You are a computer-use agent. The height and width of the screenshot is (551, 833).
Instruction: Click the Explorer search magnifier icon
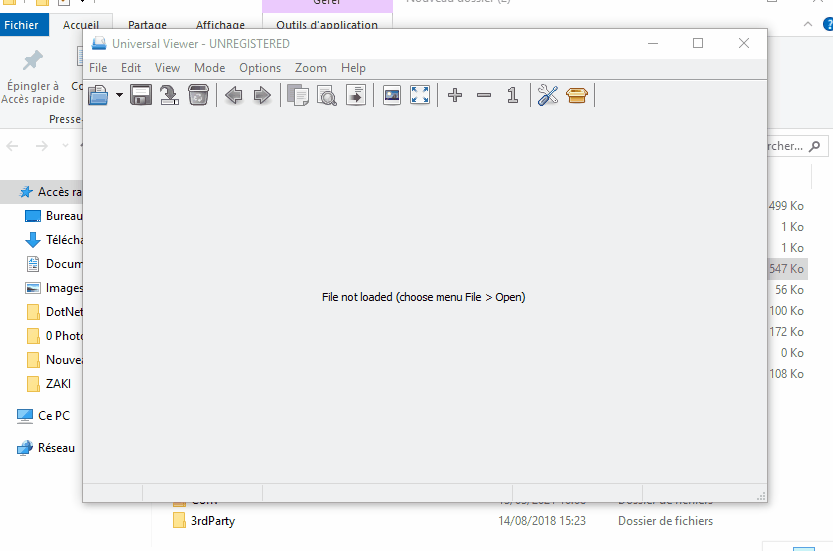pyautogui.click(x=814, y=146)
